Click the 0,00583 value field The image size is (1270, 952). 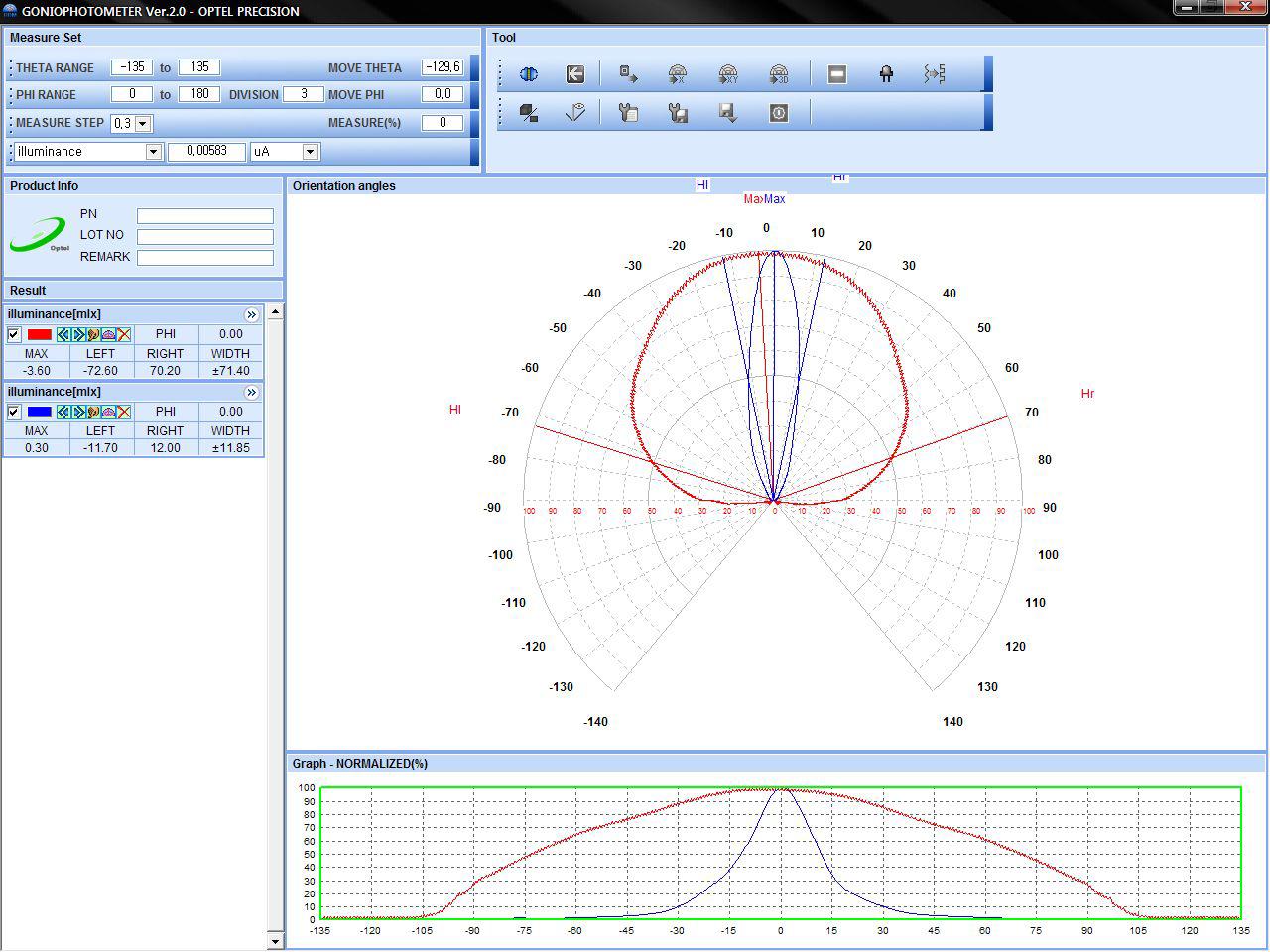pyautogui.click(x=206, y=152)
